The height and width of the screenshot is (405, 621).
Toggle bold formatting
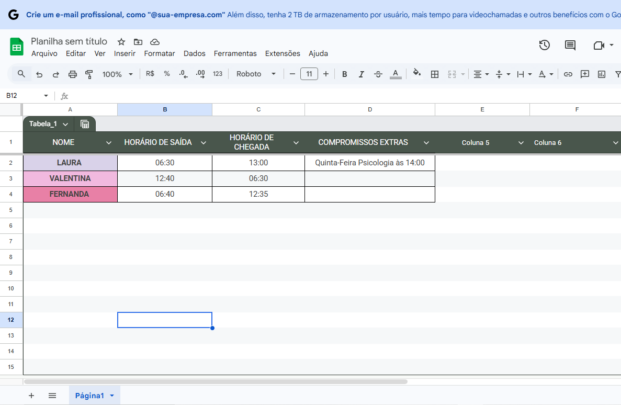tap(344, 74)
